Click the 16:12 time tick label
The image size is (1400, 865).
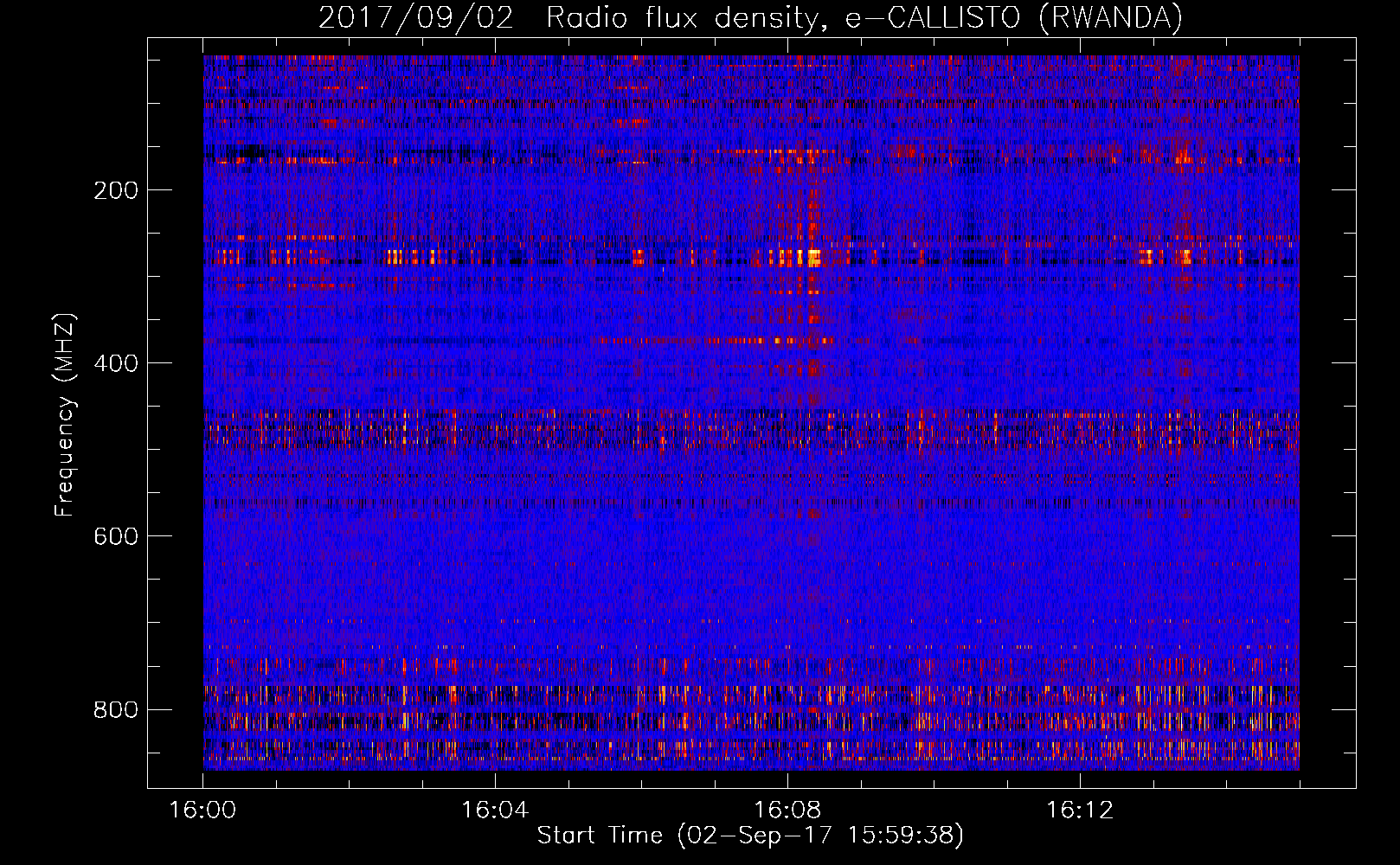tap(1080, 811)
